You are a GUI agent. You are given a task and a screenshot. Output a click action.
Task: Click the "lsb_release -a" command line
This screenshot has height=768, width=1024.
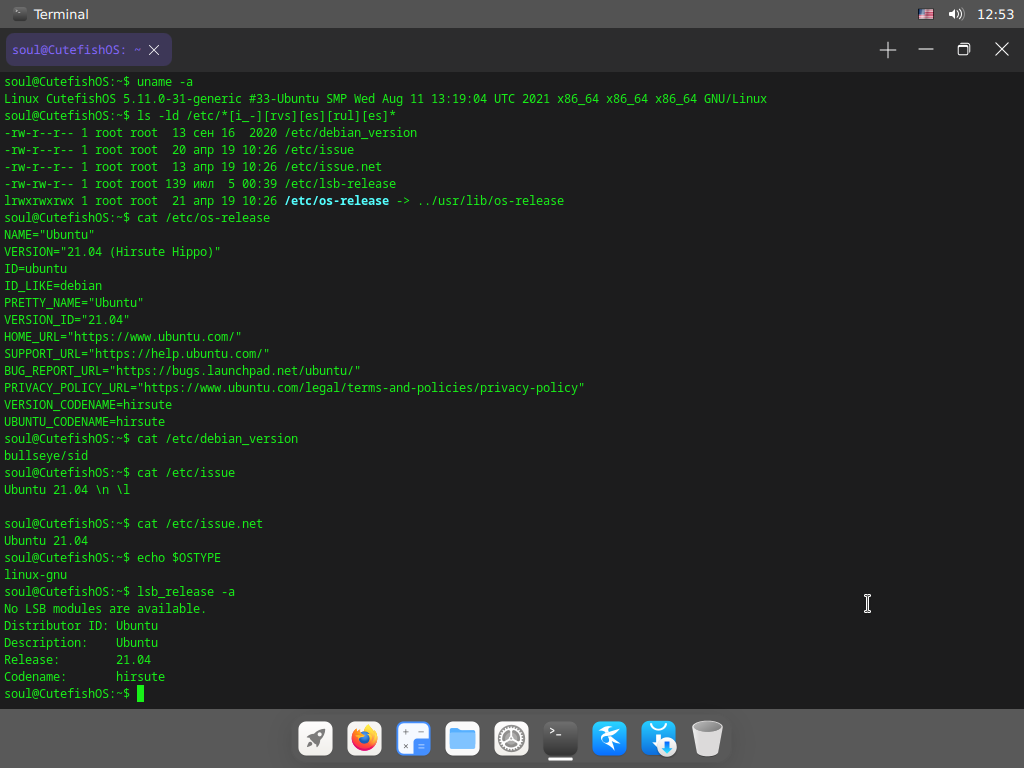[x=120, y=591]
